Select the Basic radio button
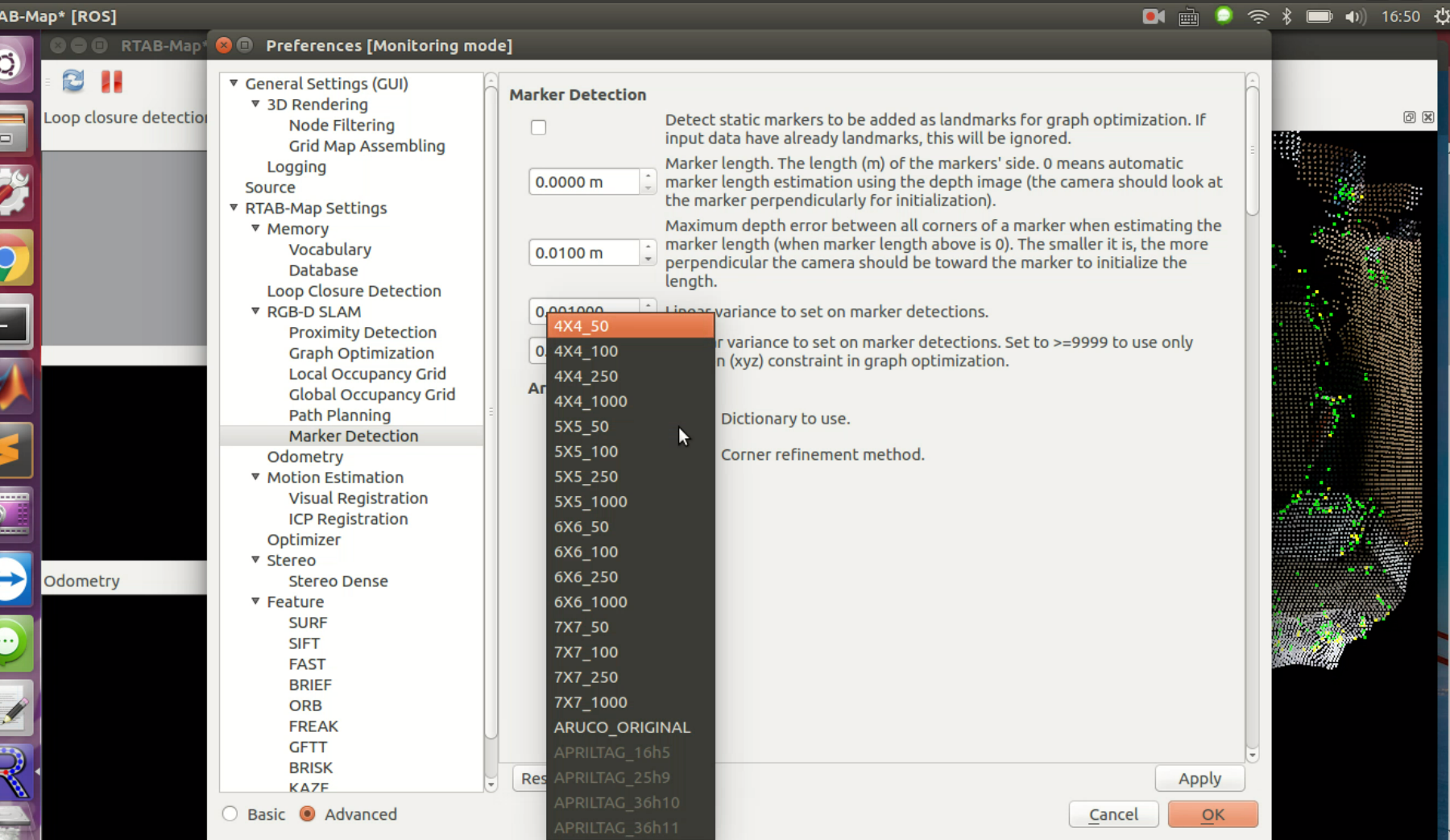 point(228,814)
